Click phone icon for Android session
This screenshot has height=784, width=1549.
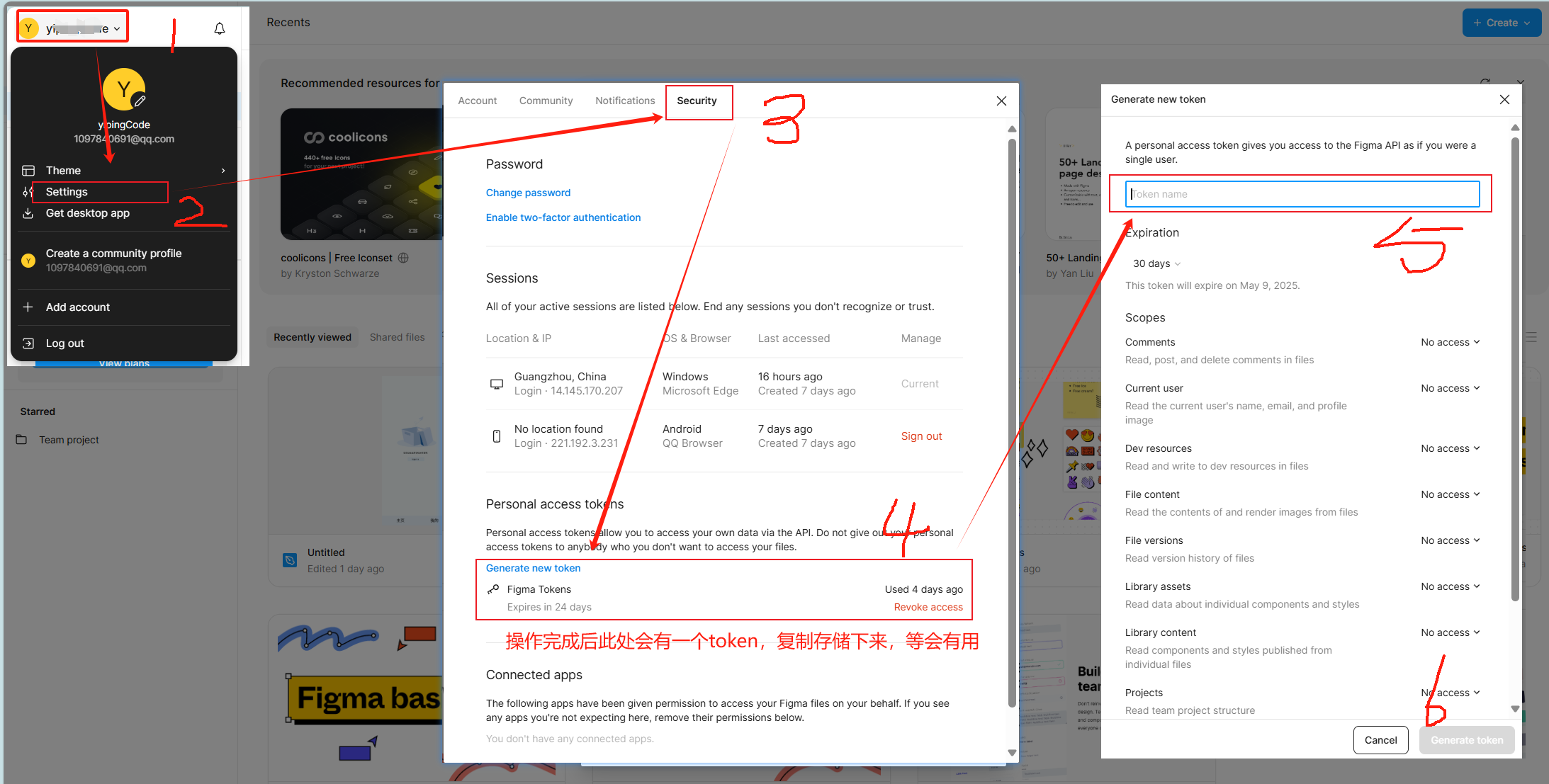coord(497,436)
